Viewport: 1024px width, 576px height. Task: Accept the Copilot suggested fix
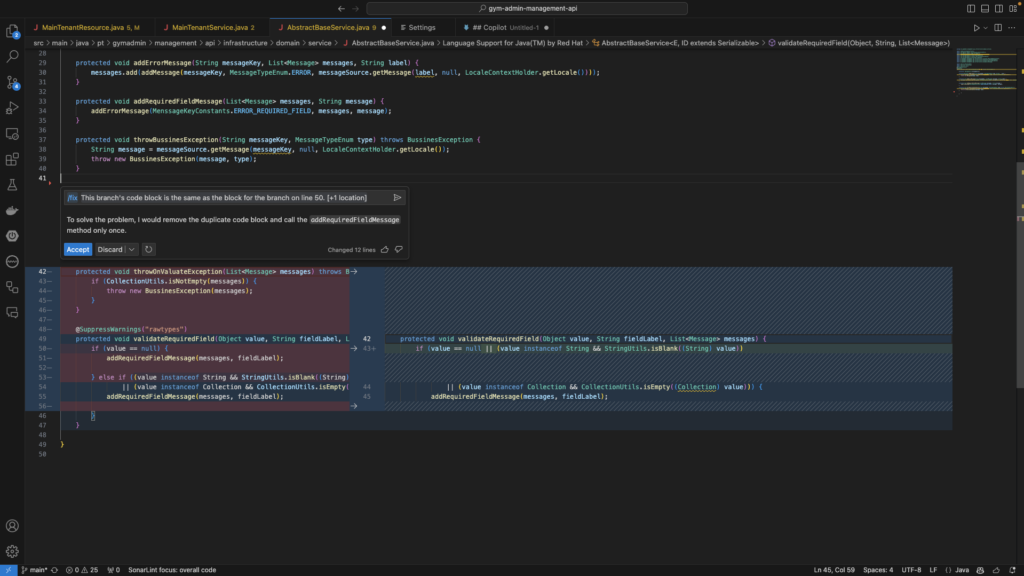point(78,249)
